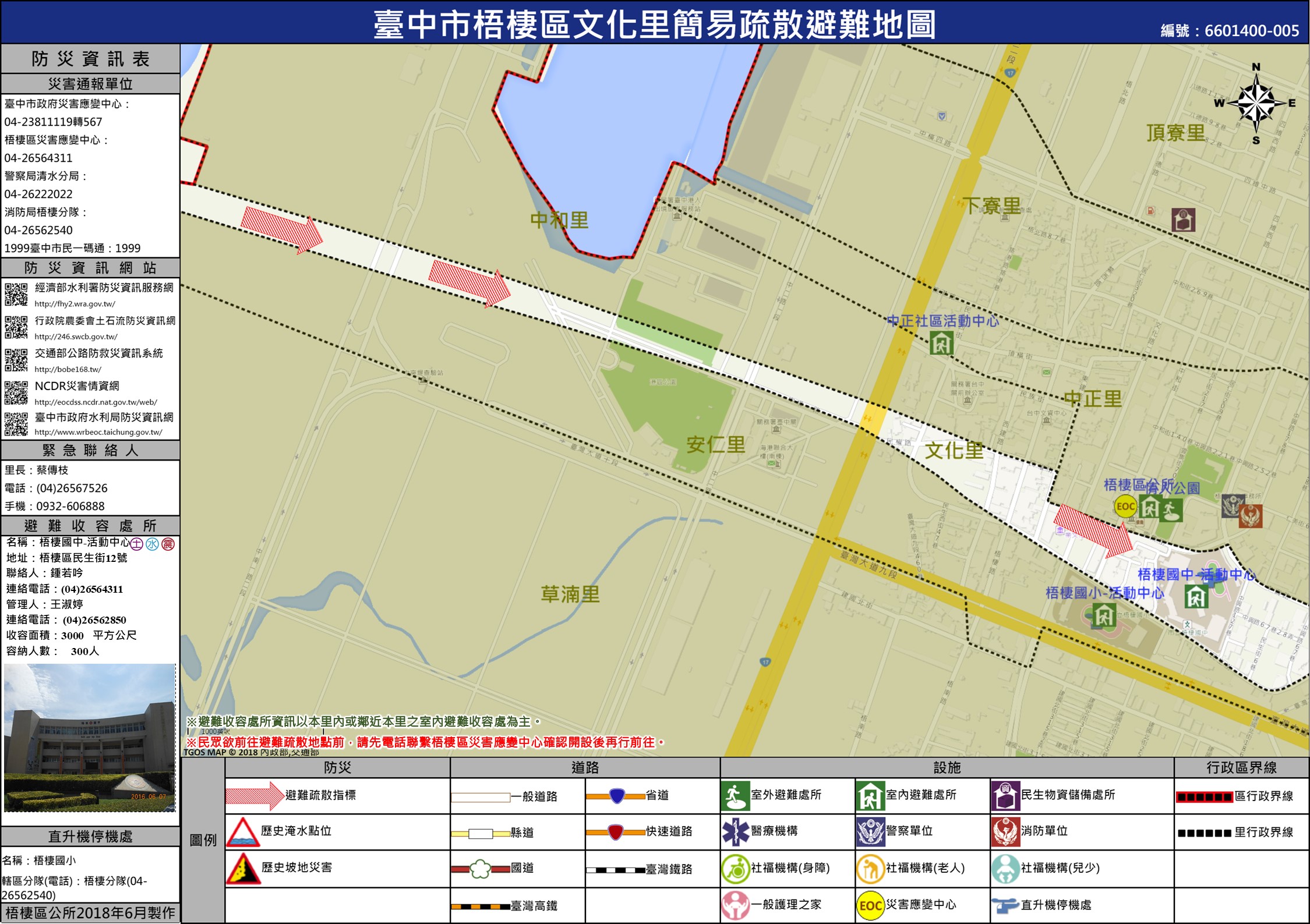Viewport: 1310px width, 924px height.
Task: Click the outdoor shelter green legend icon
Action: pyautogui.click(x=735, y=795)
